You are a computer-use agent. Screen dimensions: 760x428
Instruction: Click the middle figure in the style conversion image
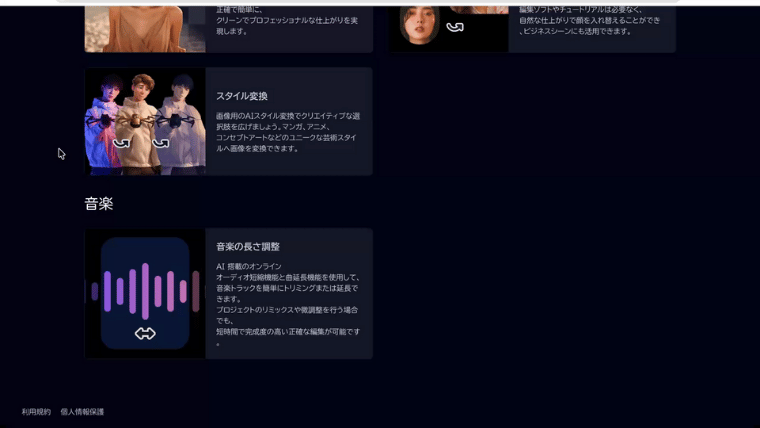(143, 118)
